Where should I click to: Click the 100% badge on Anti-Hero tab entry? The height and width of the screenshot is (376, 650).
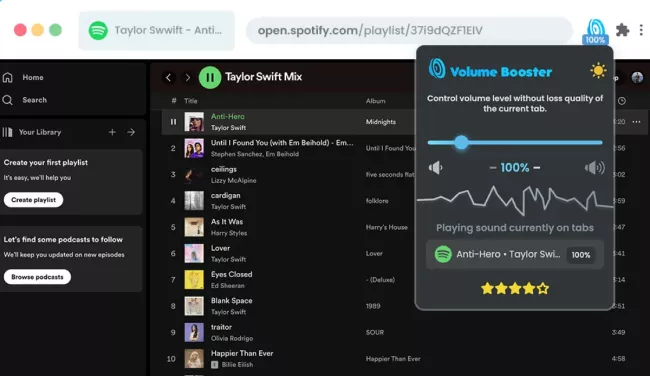coord(581,255)
